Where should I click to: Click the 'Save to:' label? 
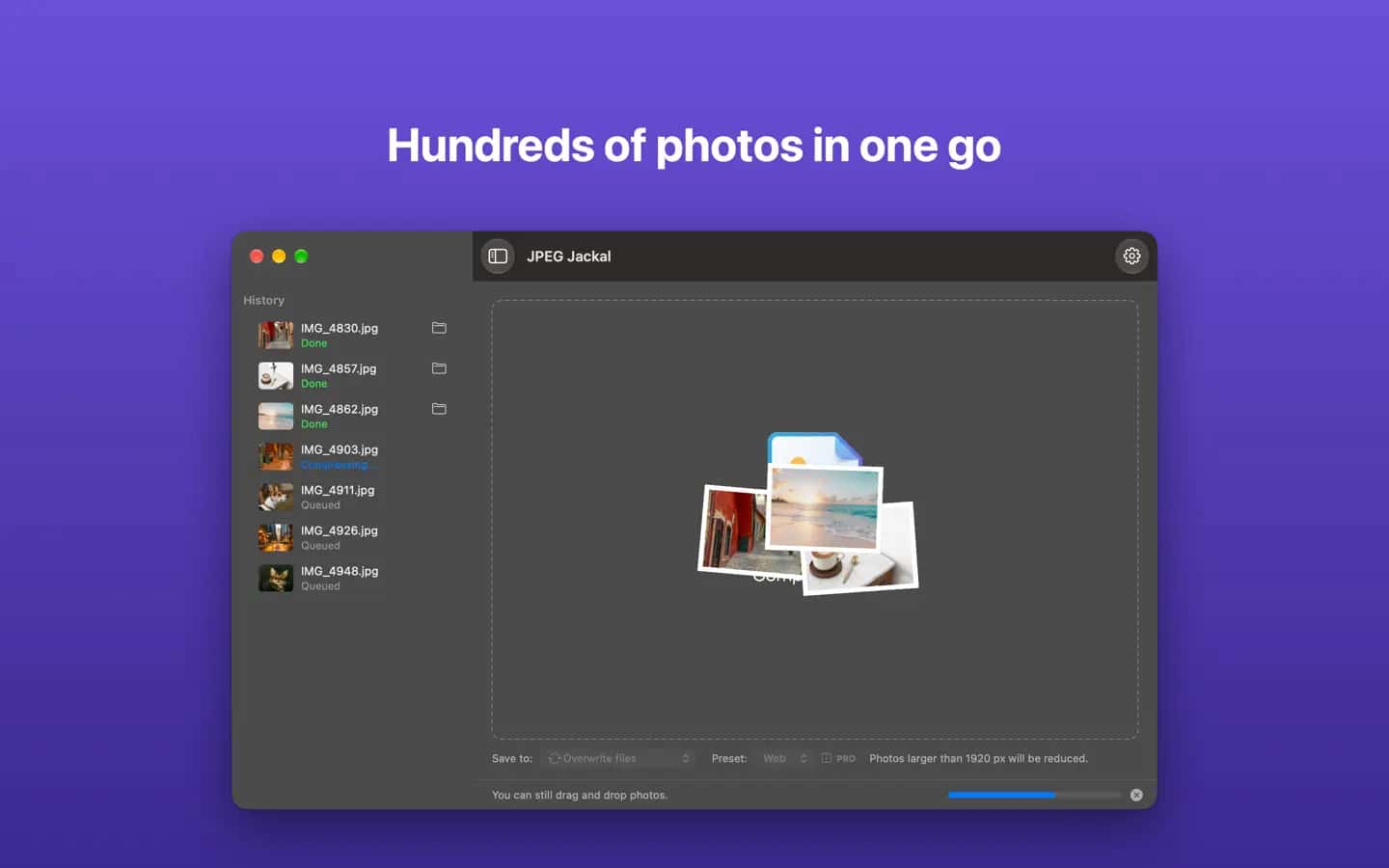512,759
